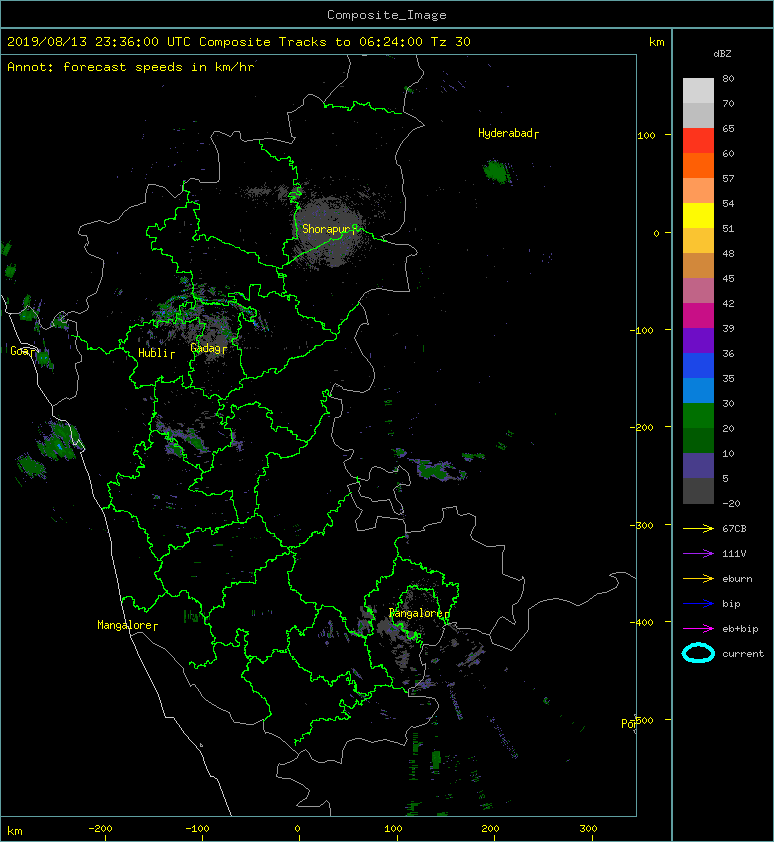Click the eb+bip magenta arrow legend icon
This screenshot has width=774, height=842.
tap(698, 629)
